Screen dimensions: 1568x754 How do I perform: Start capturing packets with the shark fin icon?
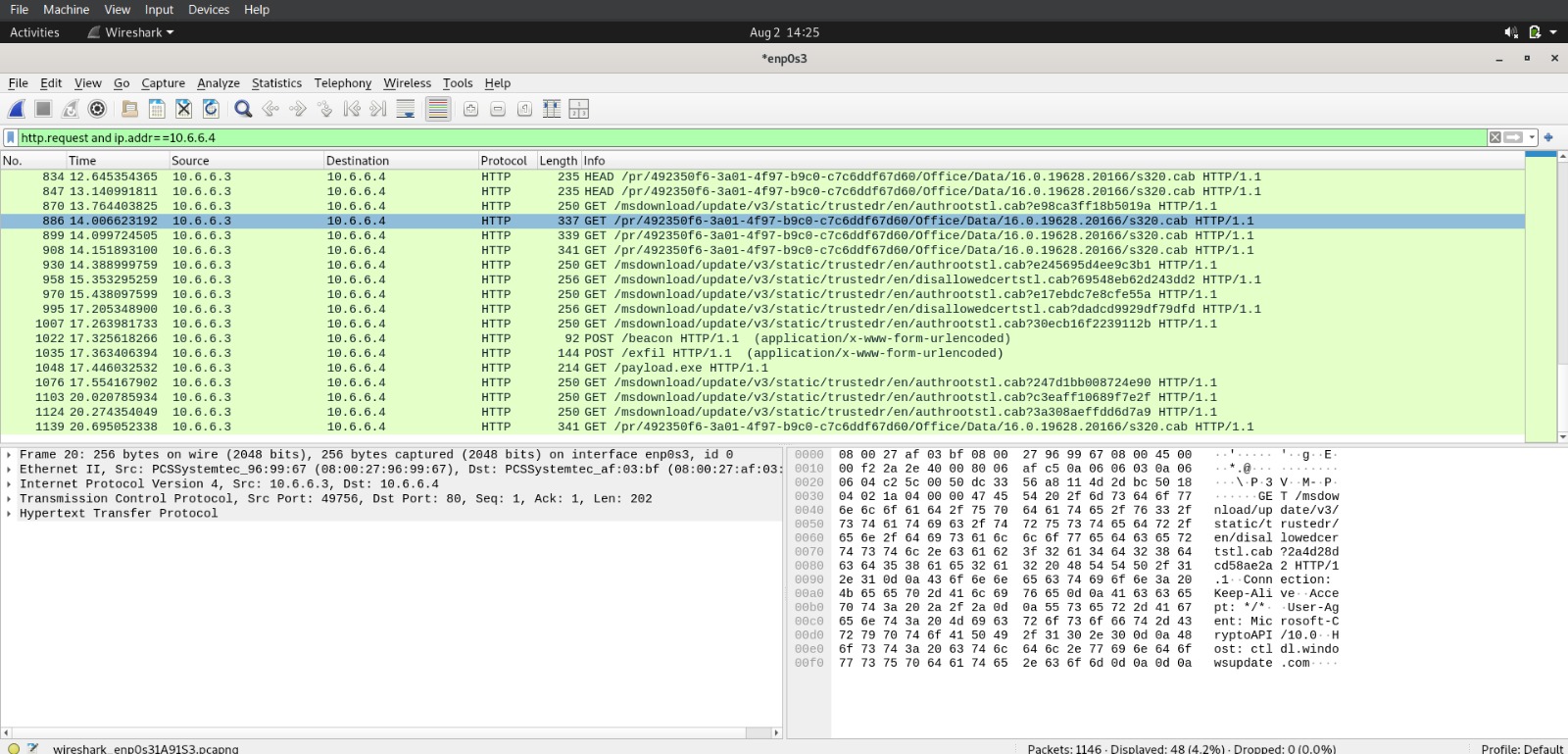17,109
